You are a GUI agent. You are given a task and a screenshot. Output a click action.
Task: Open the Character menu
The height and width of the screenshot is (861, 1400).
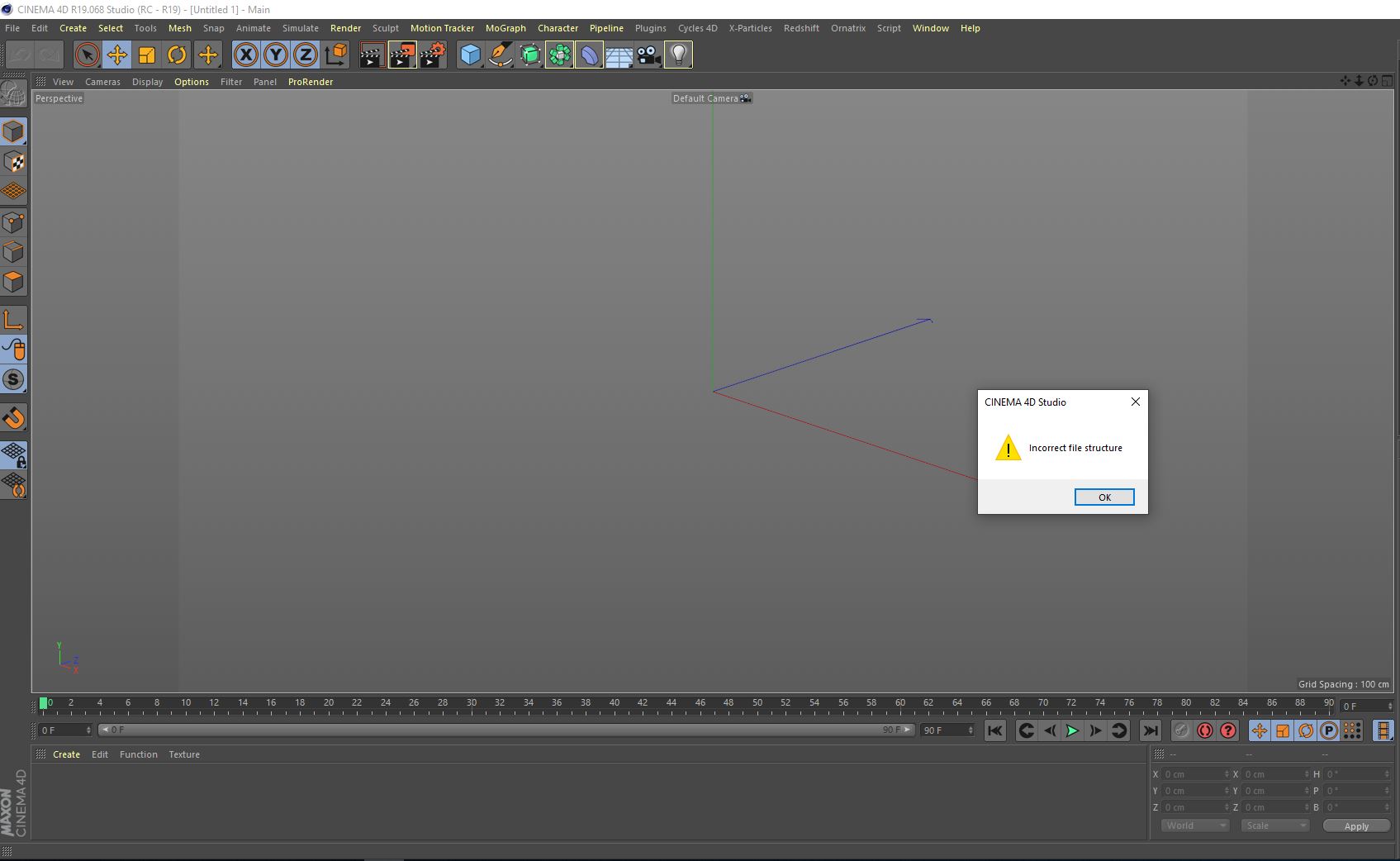click(558, 28)
